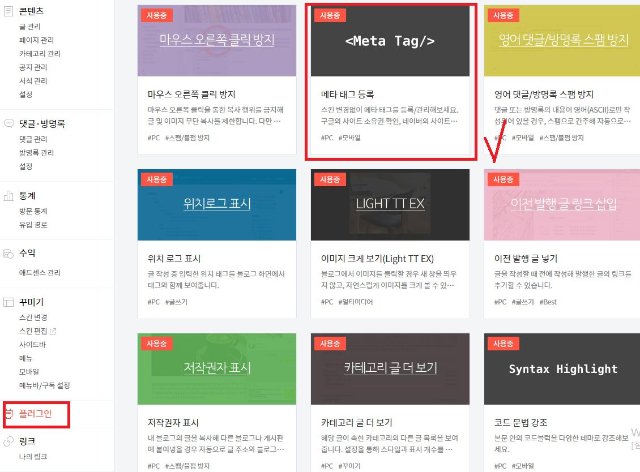The image size is (640, 472).
Task: Click the 수익 section icon
Action: [x=9, y=254]
